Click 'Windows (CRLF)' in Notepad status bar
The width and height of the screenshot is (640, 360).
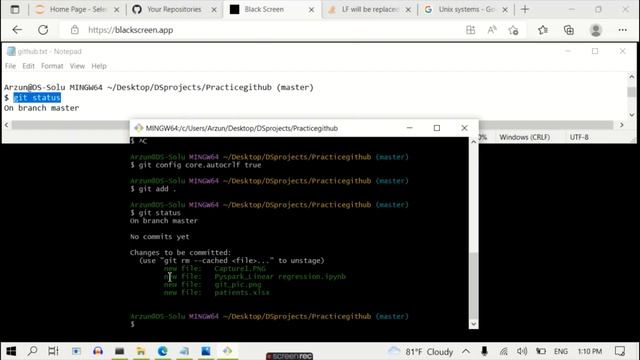pyautogui.click(x=524, y=137)
